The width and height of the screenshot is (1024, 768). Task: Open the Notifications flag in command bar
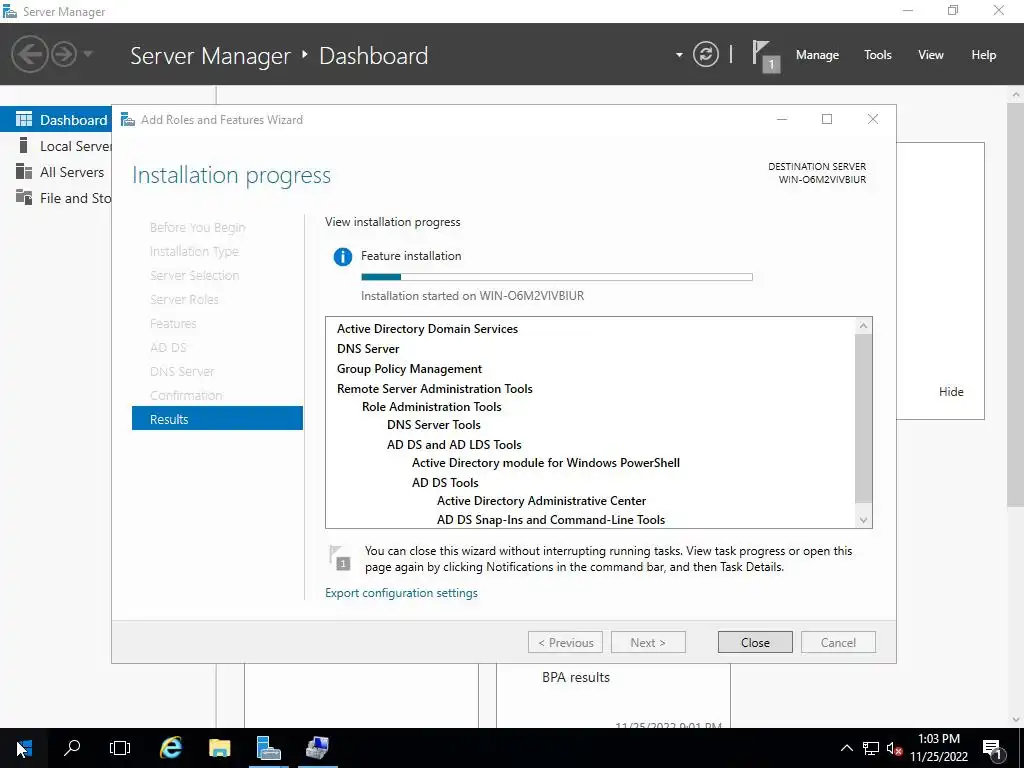click(x=765, y=56)
